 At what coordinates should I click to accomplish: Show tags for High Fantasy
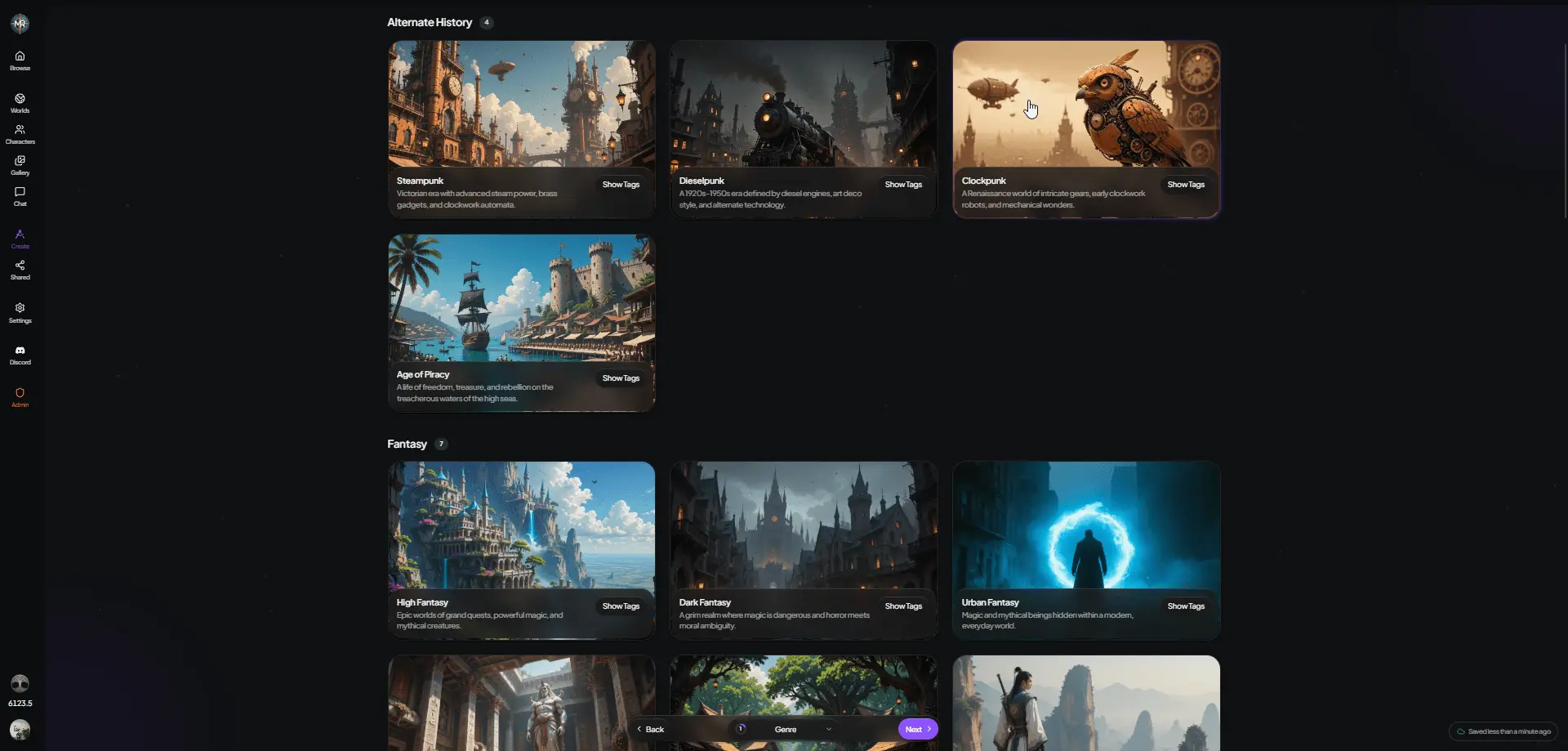click(621, 606)
